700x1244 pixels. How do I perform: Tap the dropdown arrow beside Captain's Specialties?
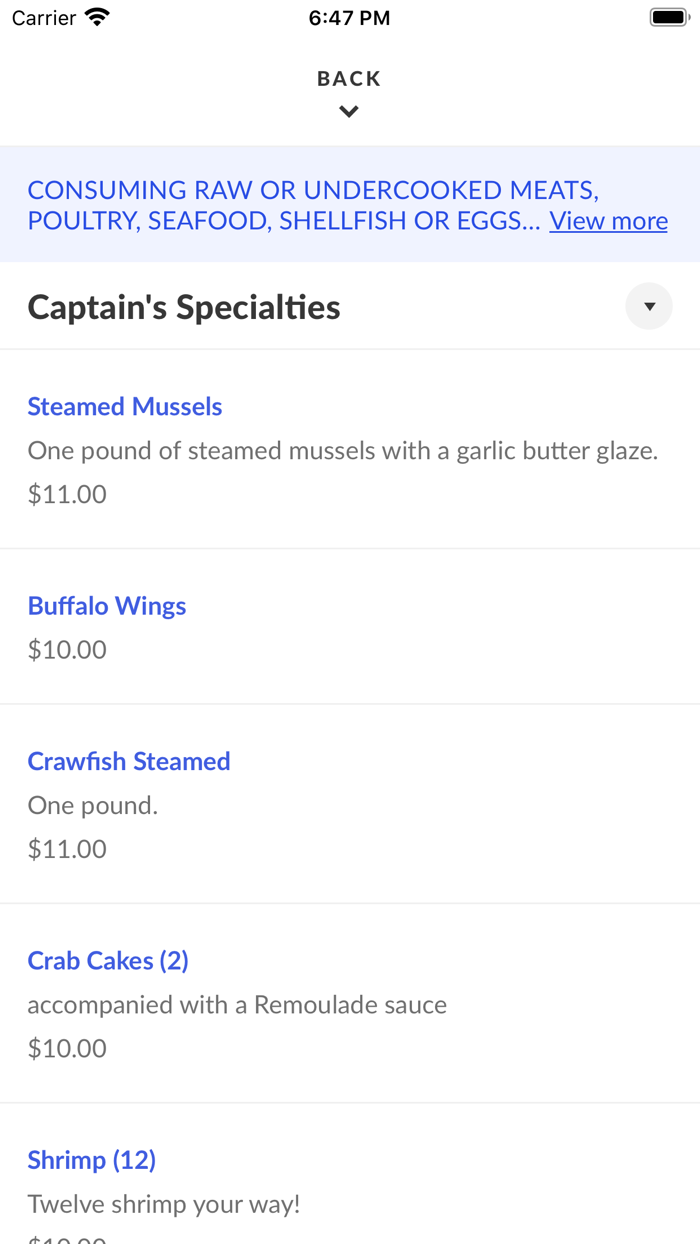tap(649, 305)
